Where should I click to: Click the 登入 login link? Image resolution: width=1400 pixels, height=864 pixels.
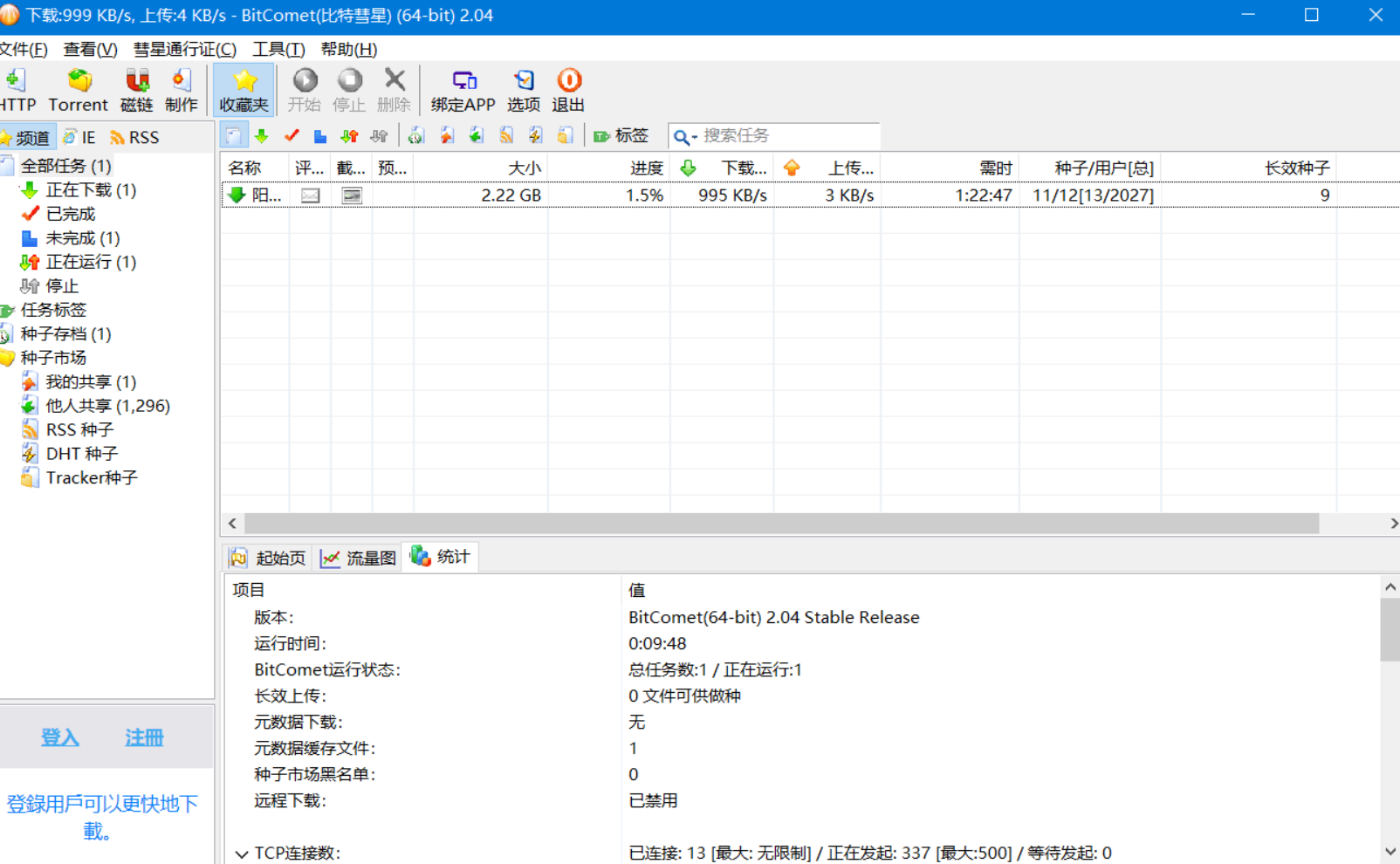click(60, 737)
